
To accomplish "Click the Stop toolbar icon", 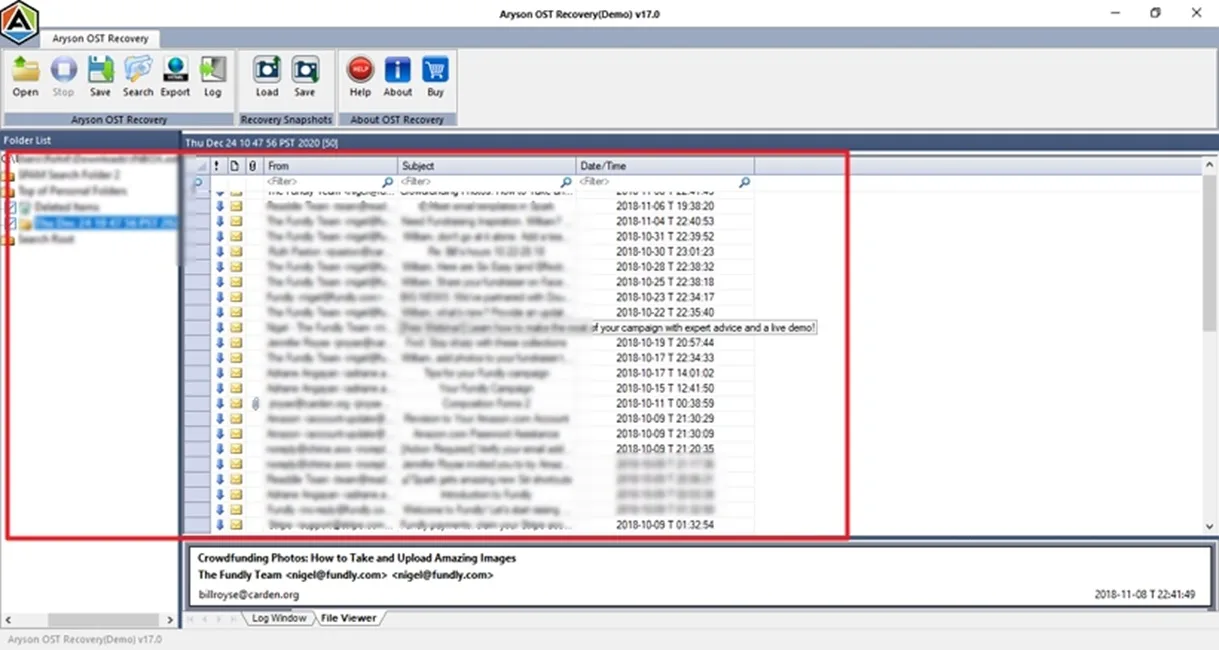I will pyautogui.click(x=63, y=69).
